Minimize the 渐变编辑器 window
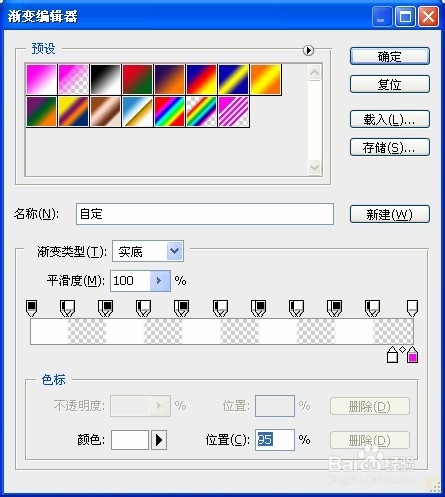Viewport: 445px width, 497px height. [x=382, y=17]
